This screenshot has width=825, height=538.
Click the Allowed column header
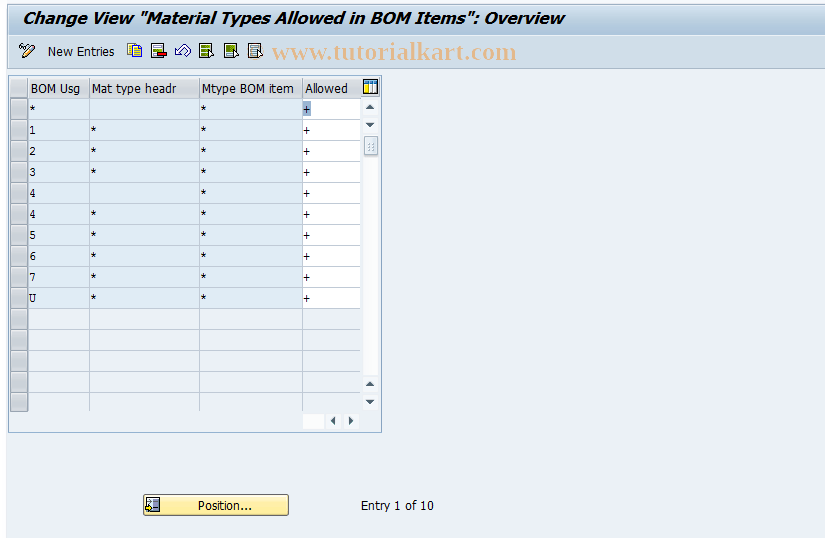click(x=331, y=88)
